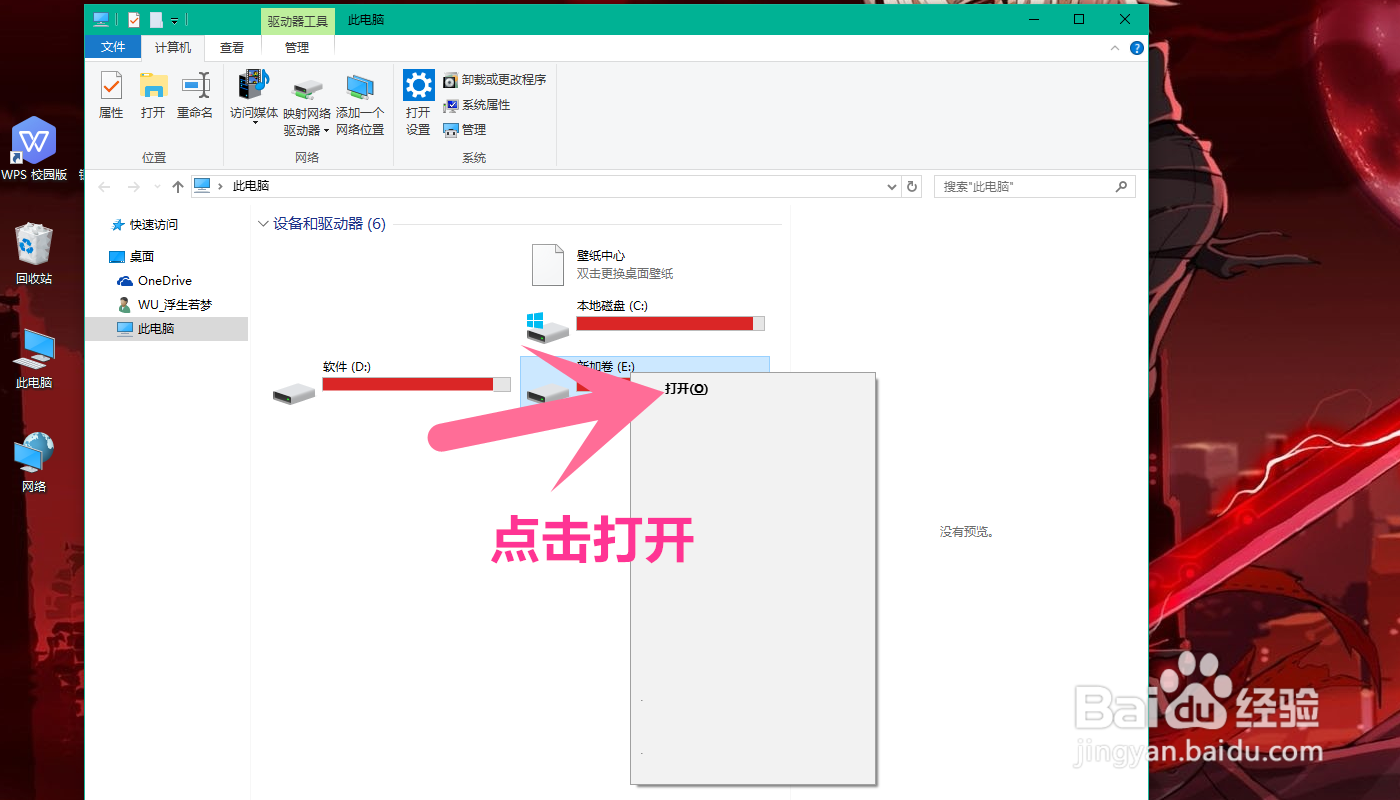Viewport: 1400px width, 800px height.
Task: Collapse the 设备和驱动器 section chevron
Action: (x=263, y=223)
